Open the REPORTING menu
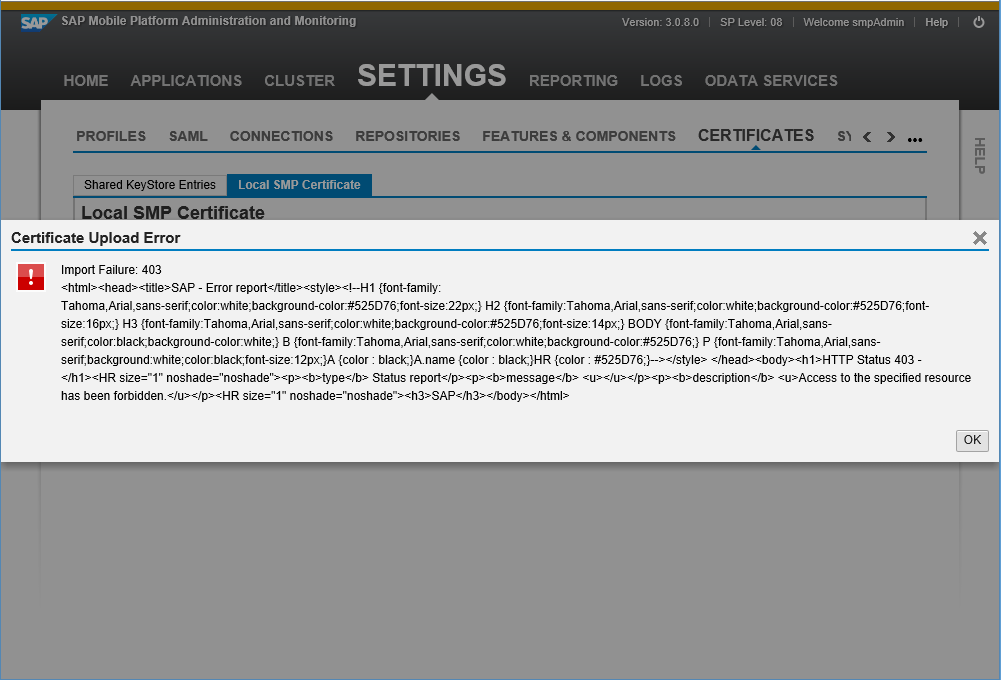The width and height of the screenshot is (1001, 680). click(x=573, y=81)
